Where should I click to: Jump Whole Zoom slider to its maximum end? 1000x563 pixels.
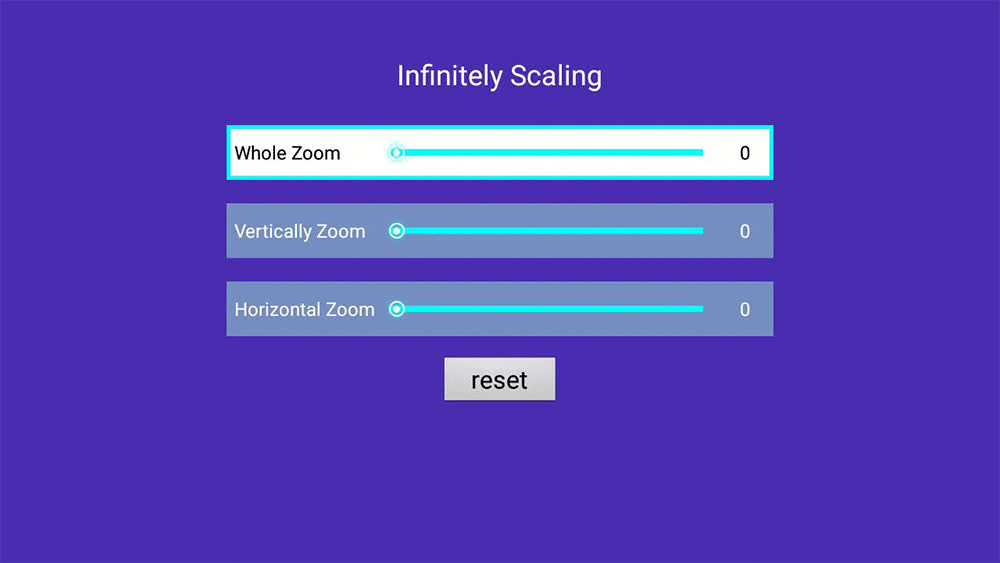[702, 153]
